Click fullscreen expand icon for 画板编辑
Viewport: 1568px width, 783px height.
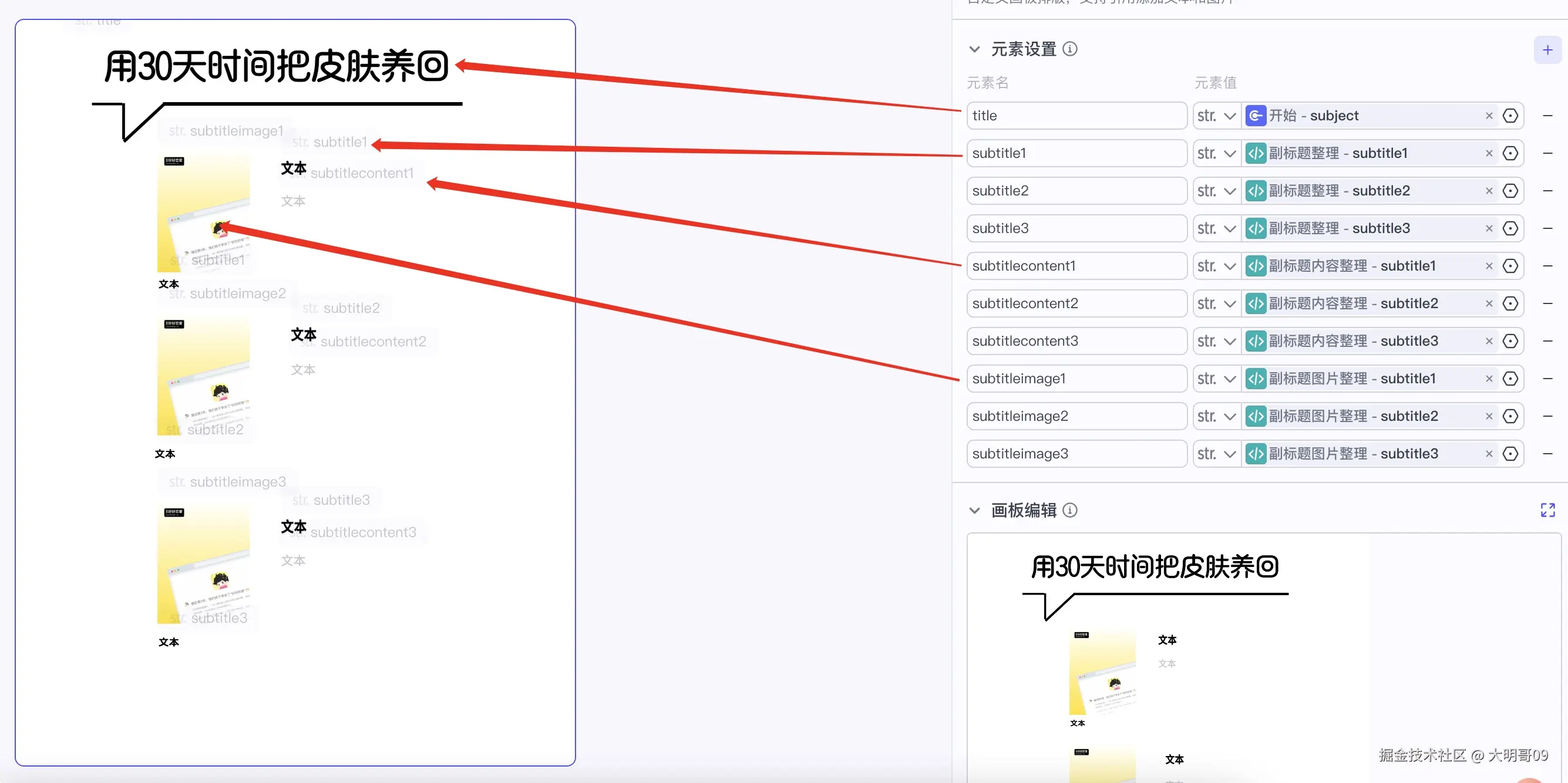[1547, 510]
